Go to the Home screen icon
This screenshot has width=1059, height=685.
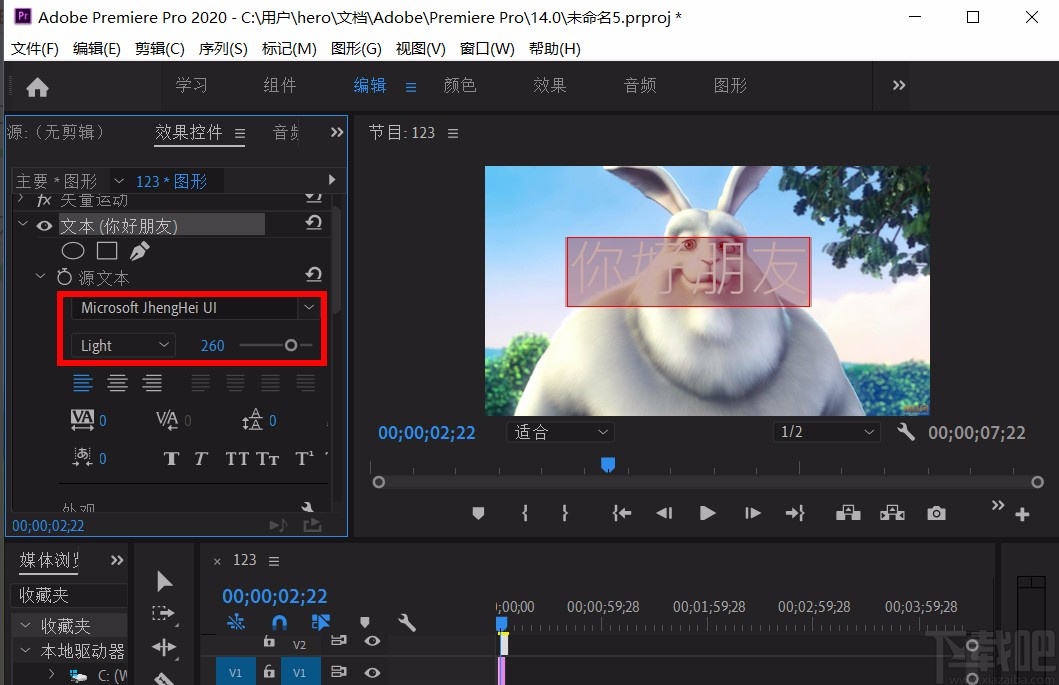[x=37, y=87]
